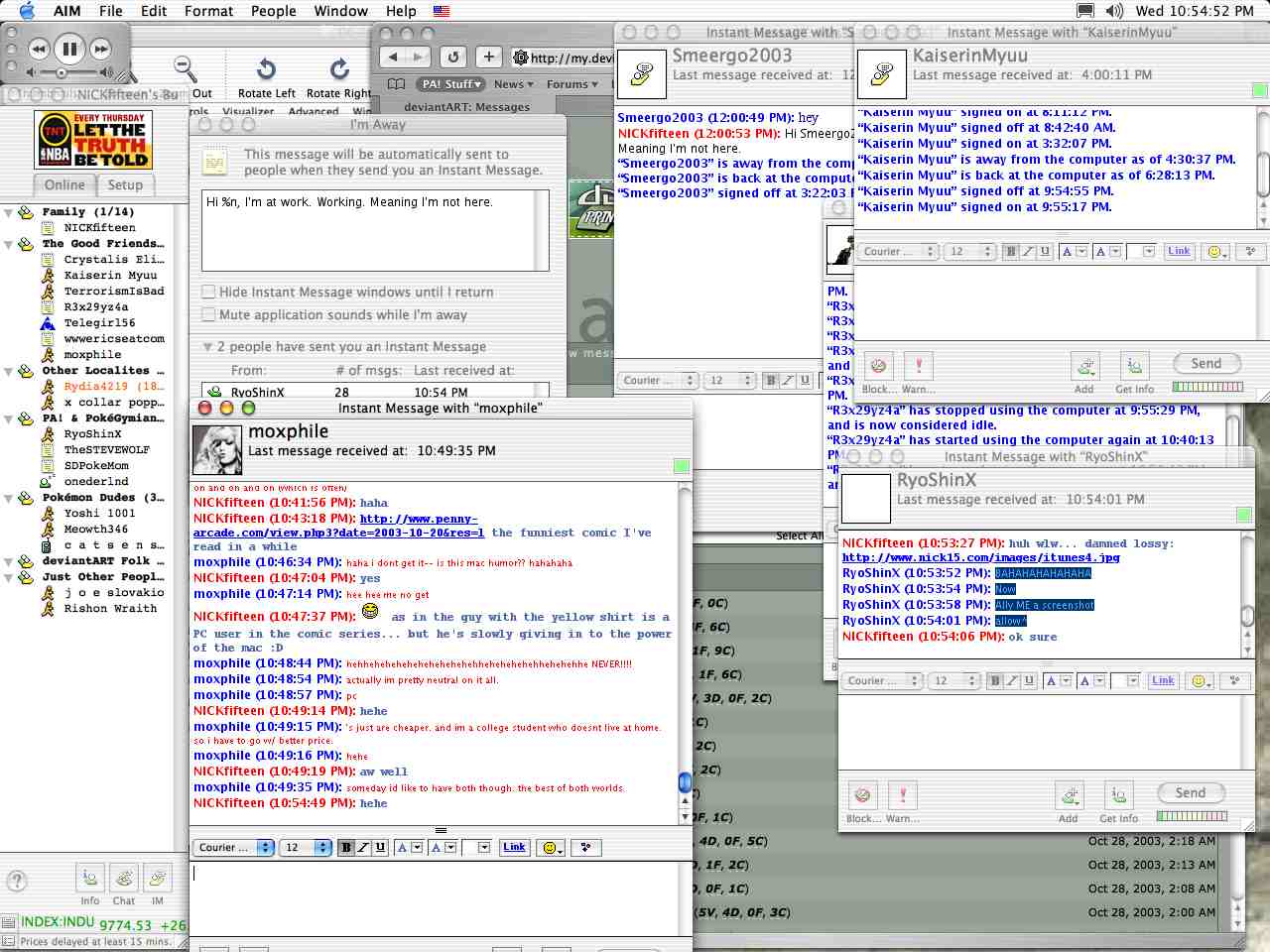Click Safari's add bookmark plus button
The height and width of the screenshot is (952, 1270).
(489, 57)
